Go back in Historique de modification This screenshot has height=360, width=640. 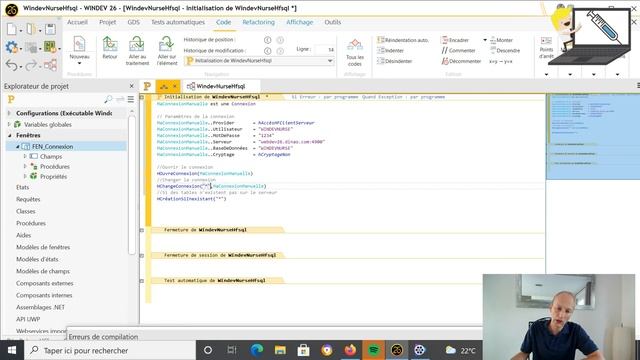[267, 51]
